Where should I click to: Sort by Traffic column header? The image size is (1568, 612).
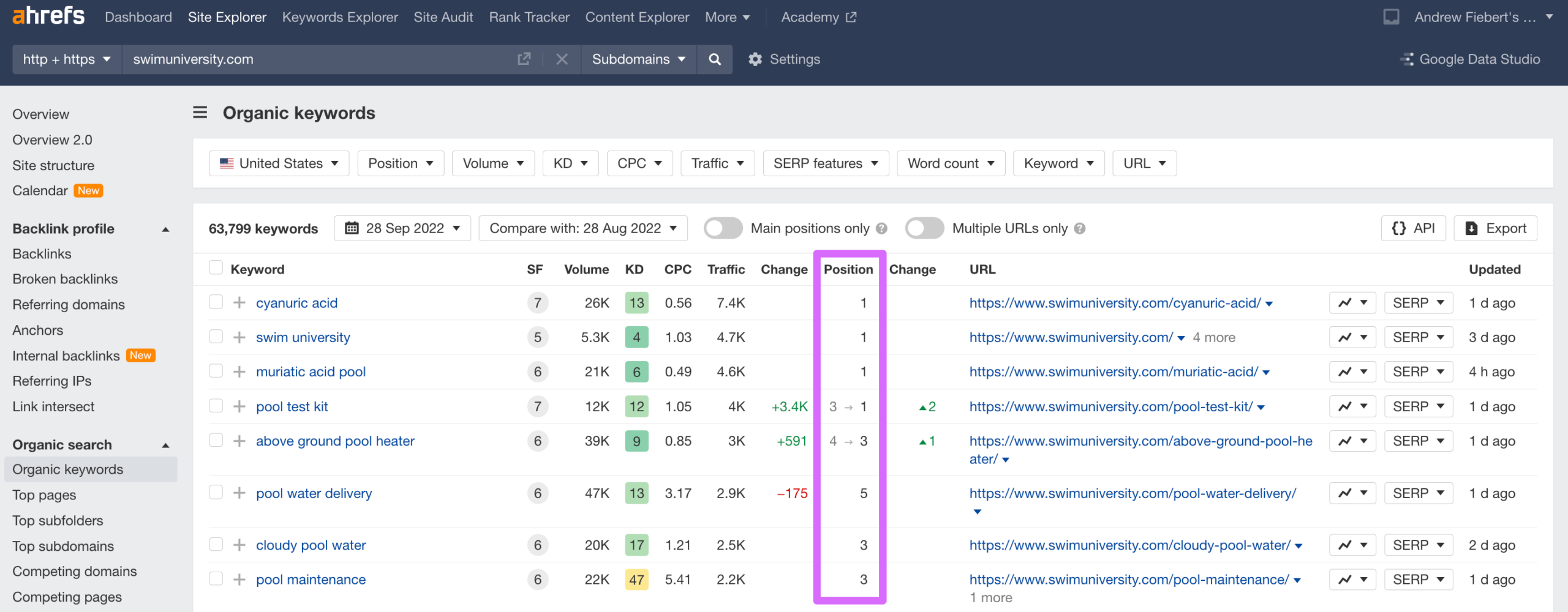[x=726, y=269]
